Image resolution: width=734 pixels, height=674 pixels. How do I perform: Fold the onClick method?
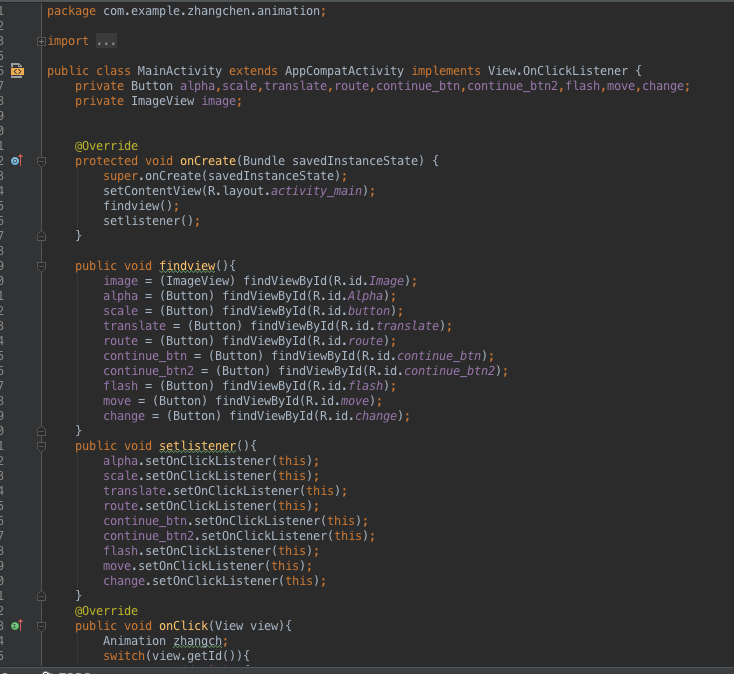[x=41, y=625]
